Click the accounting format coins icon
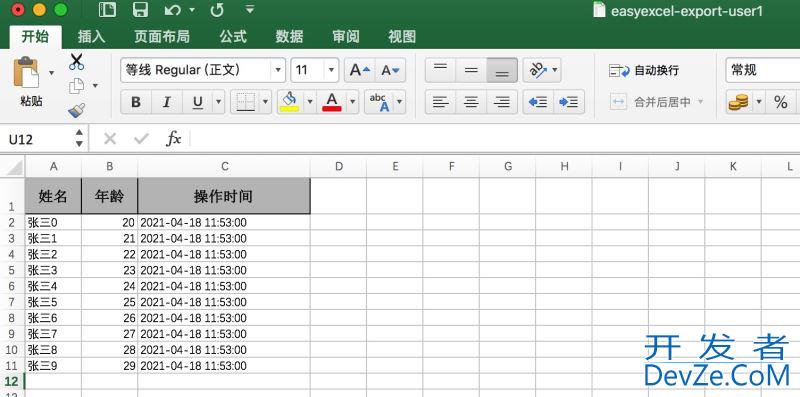 click(738, 102)
